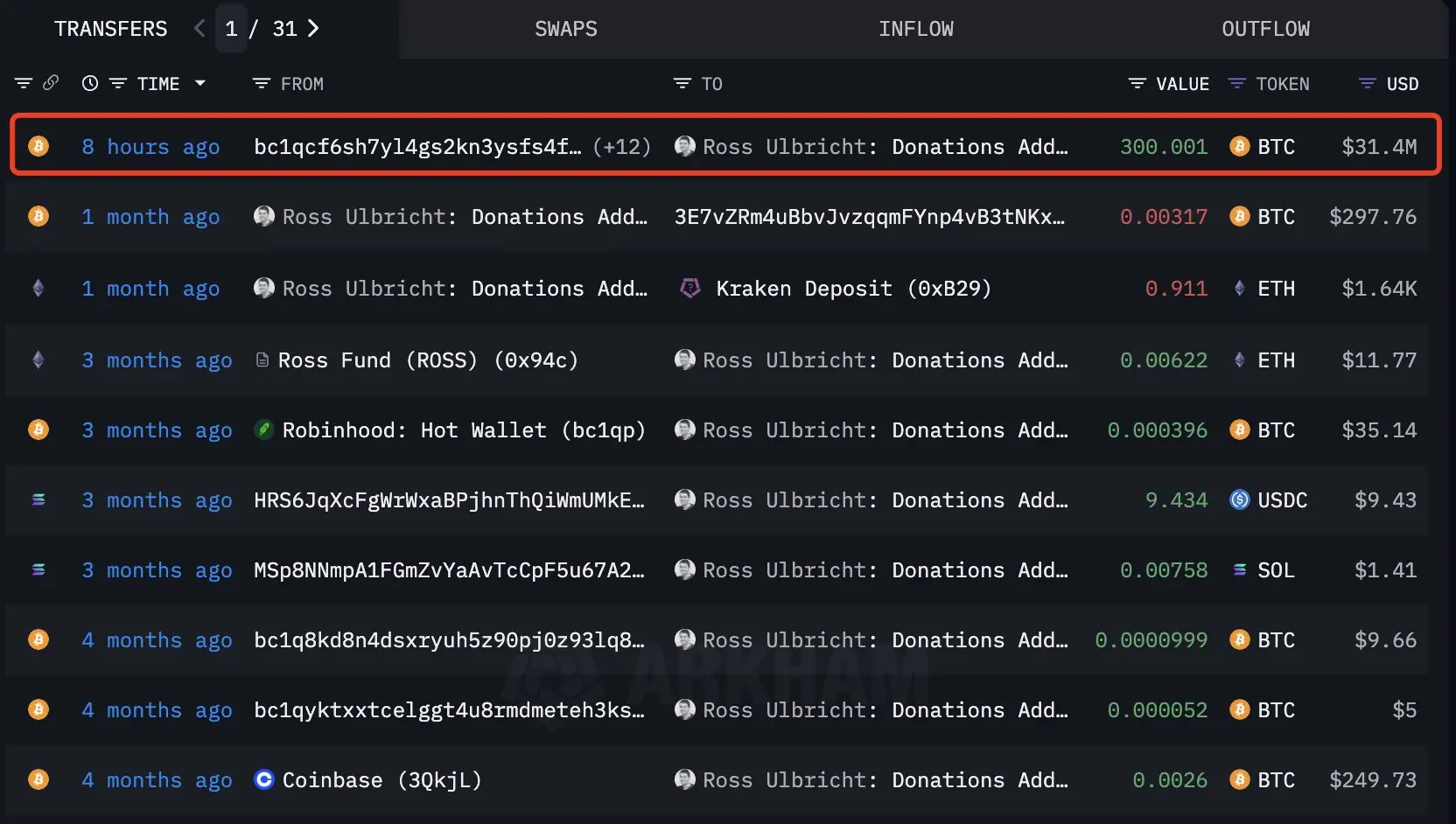Viewport: 1456px width, 824px height.
Task: Click the USDC token icon
Action: pyautogui.click(x=1239, y=499)
